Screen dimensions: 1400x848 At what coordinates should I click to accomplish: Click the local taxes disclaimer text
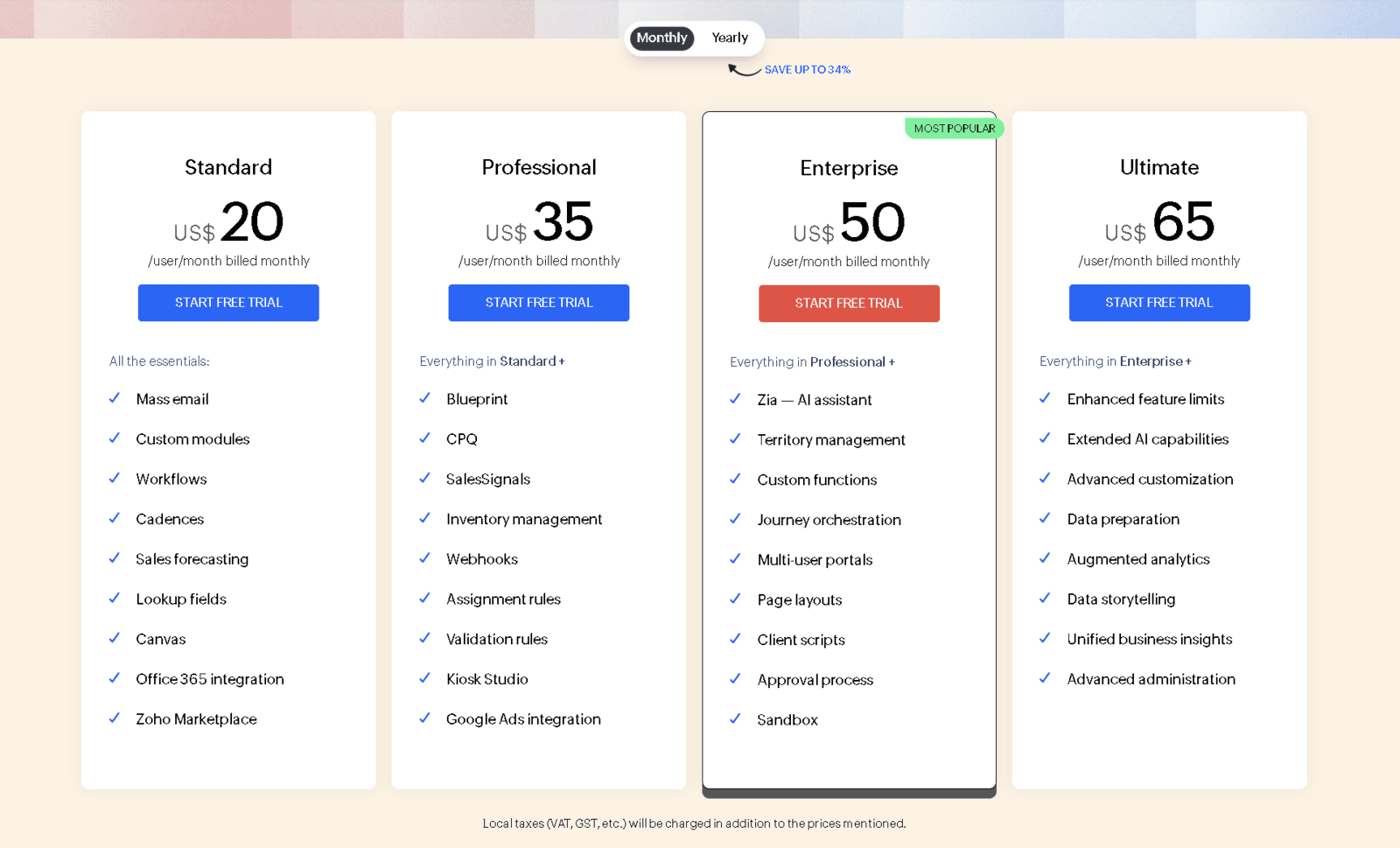coord(694,823)
